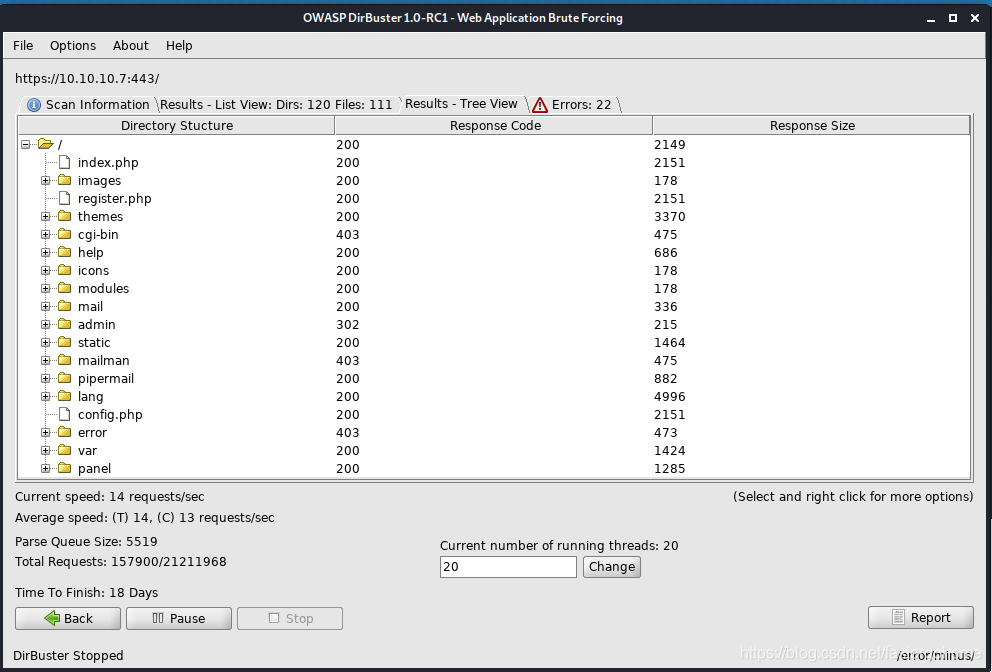Click the folder icon beside var
Viewport: 992px width, 672px height.
[64, 451]
